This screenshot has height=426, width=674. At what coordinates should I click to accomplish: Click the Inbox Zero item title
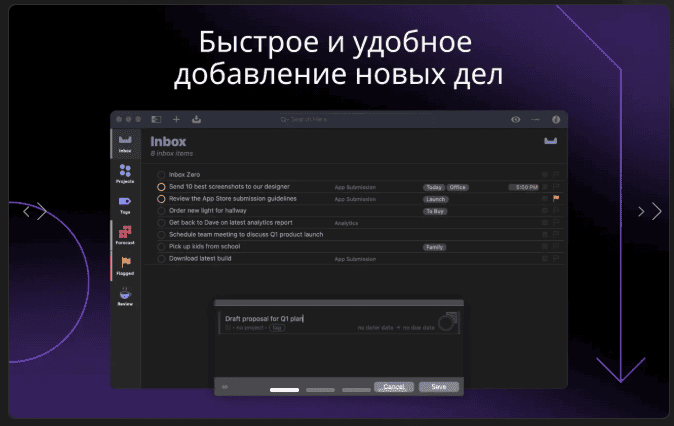click(x=184, y=175)
